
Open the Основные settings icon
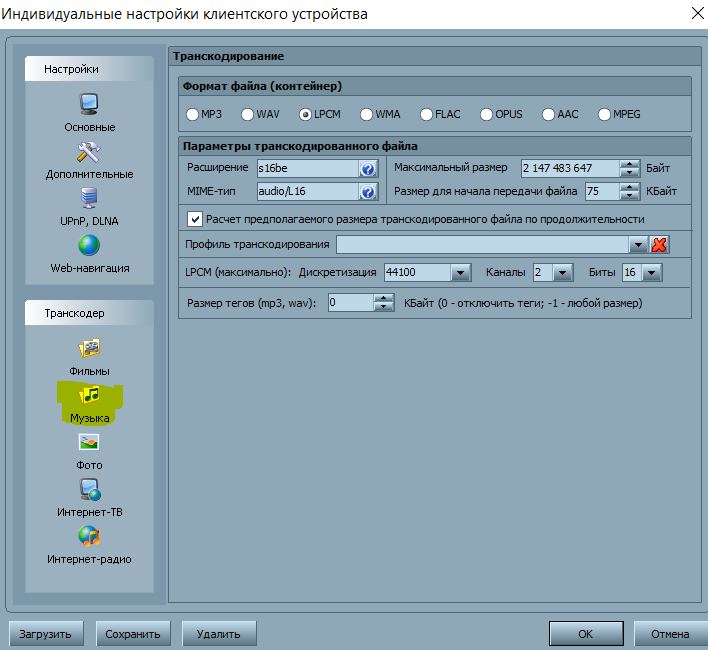click(89, 103)
